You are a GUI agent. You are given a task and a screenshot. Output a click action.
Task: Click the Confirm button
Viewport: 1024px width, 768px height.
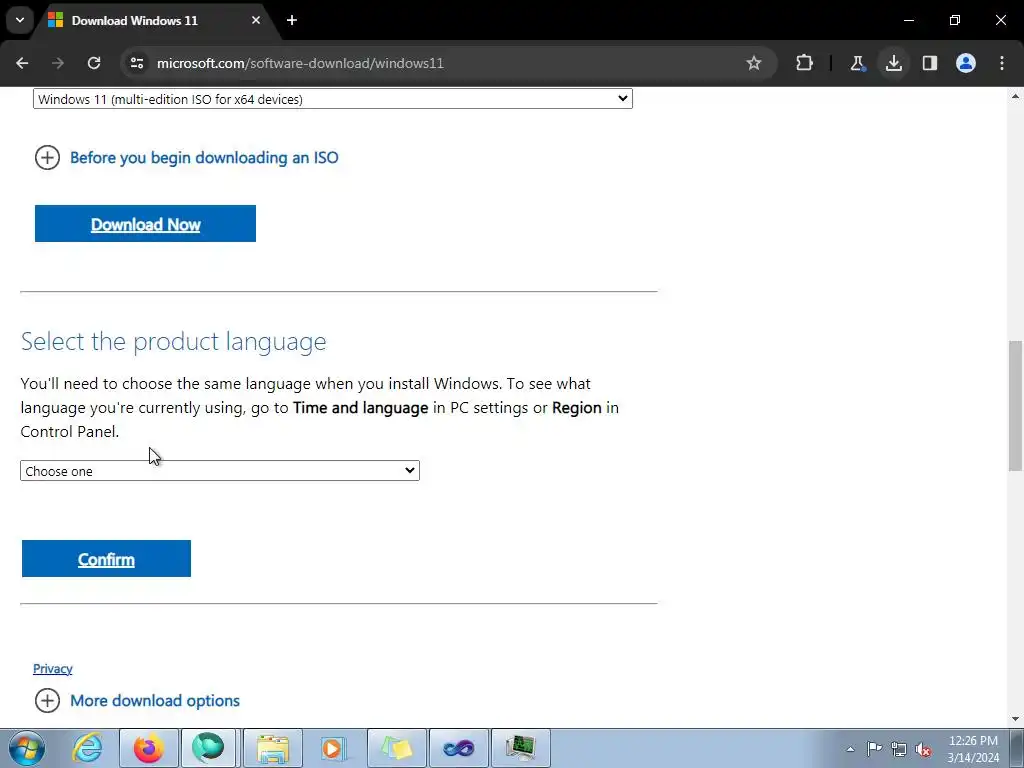[106, 559]
